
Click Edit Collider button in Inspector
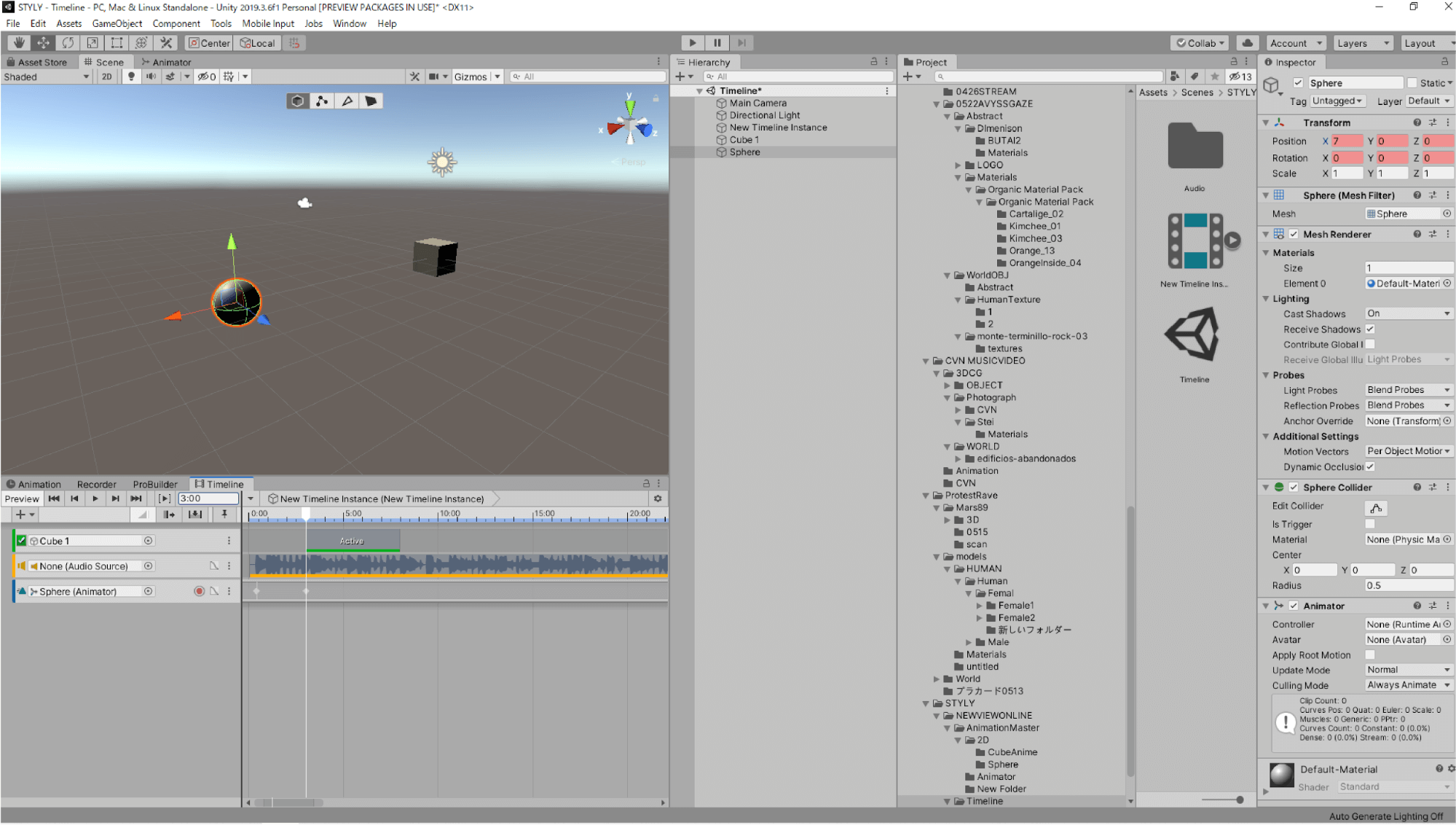point(1376,507)
